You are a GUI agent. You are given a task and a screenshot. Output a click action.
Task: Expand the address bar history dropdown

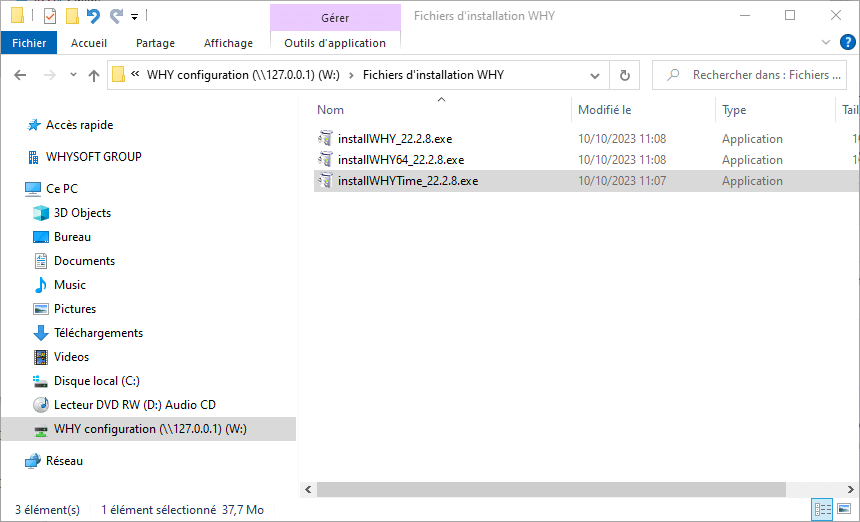596,75
